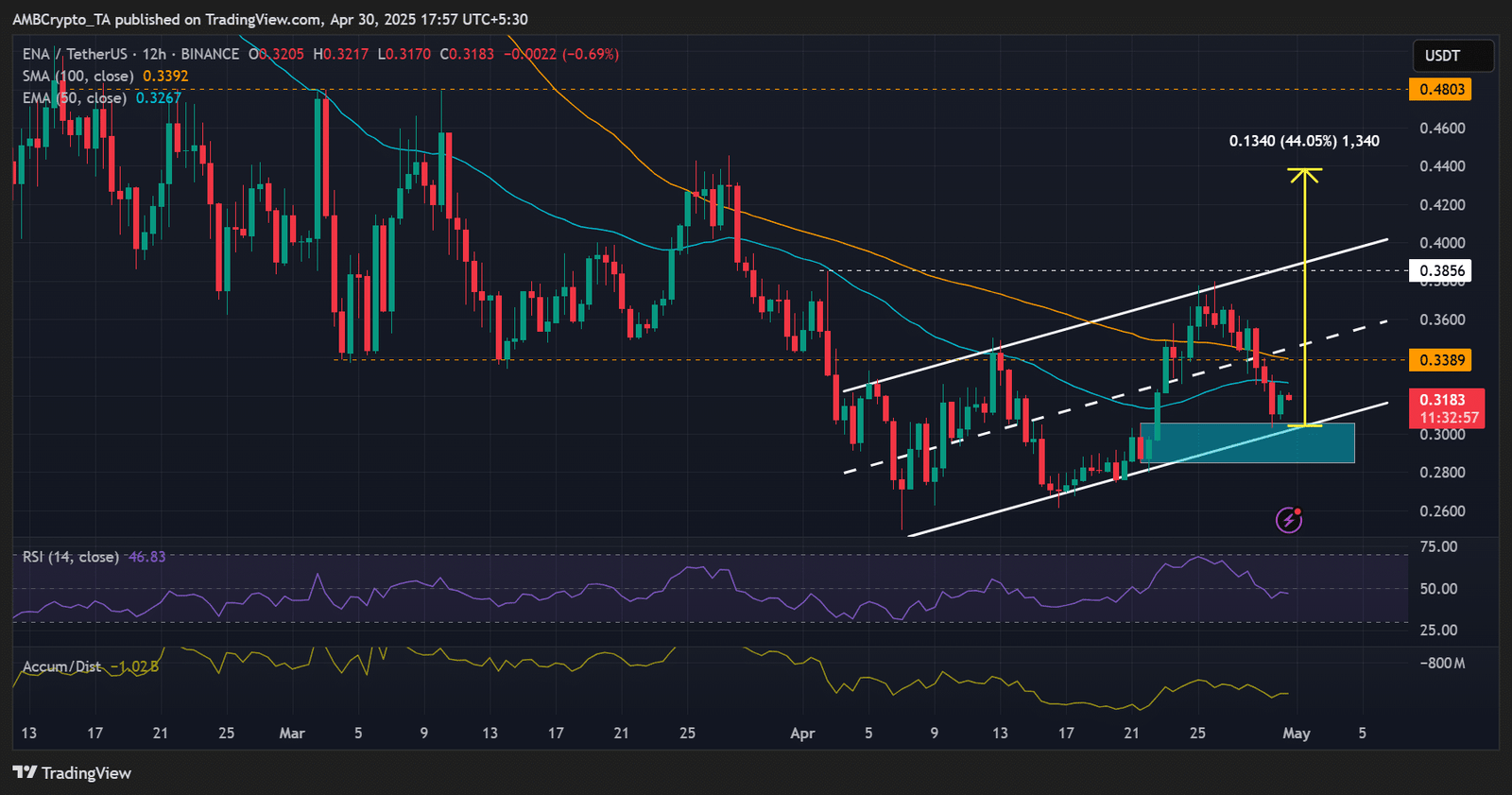Image resolution: width=1512 pixels, height=795 pixels.
Task: Click the 0.3389 orange price label
Action: pos(1439,360)
